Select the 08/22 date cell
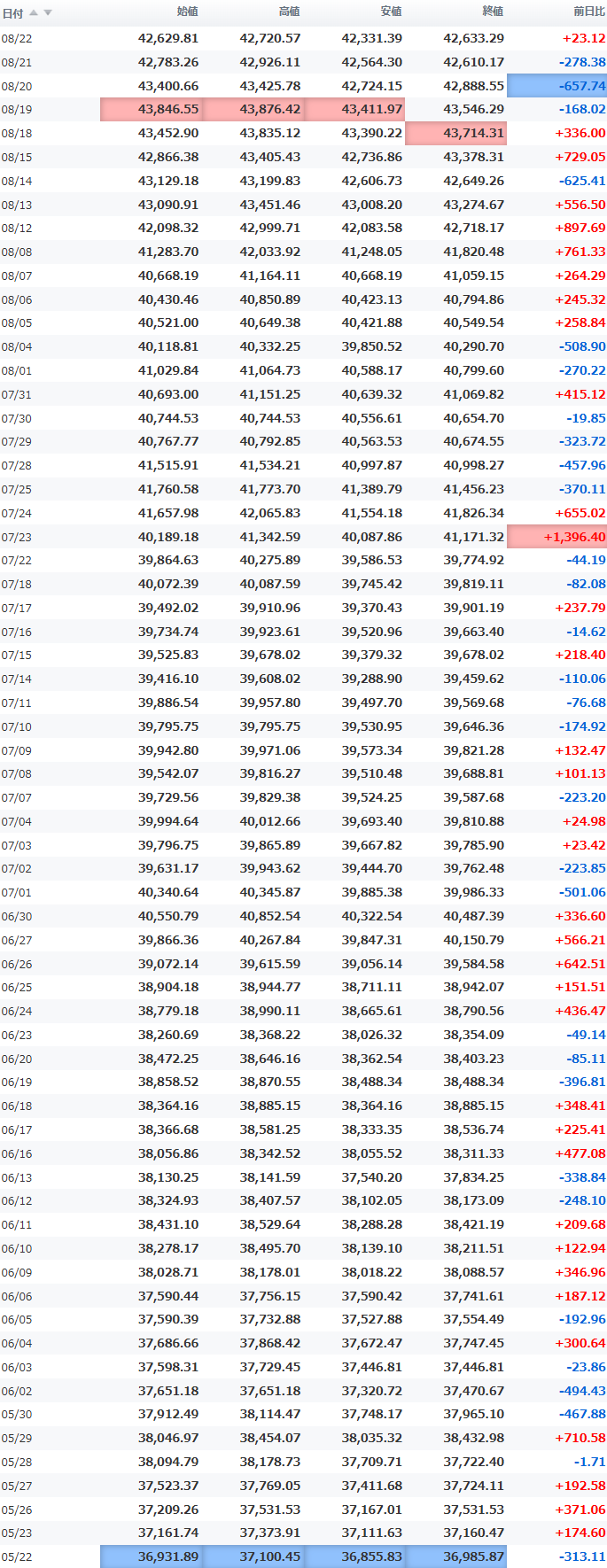This screenshot has height=1568, width=607. pos(17,39)
